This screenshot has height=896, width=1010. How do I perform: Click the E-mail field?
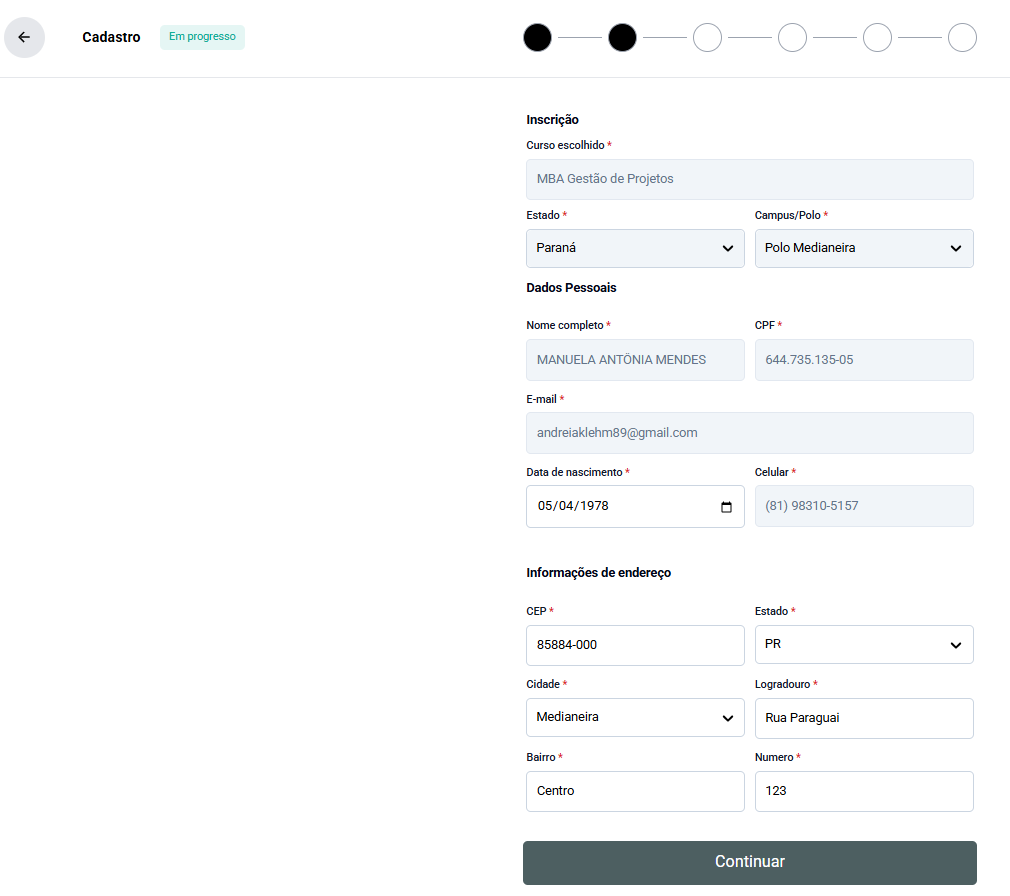(750, 433)
